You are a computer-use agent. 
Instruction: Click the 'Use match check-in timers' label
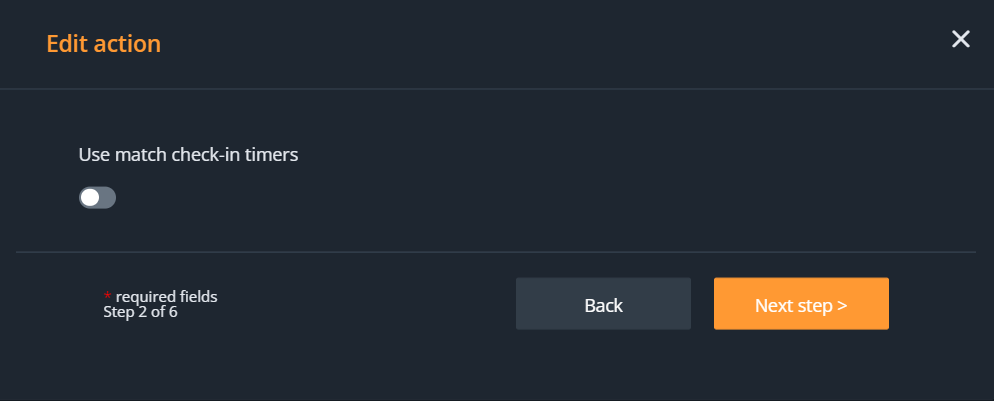188,155
